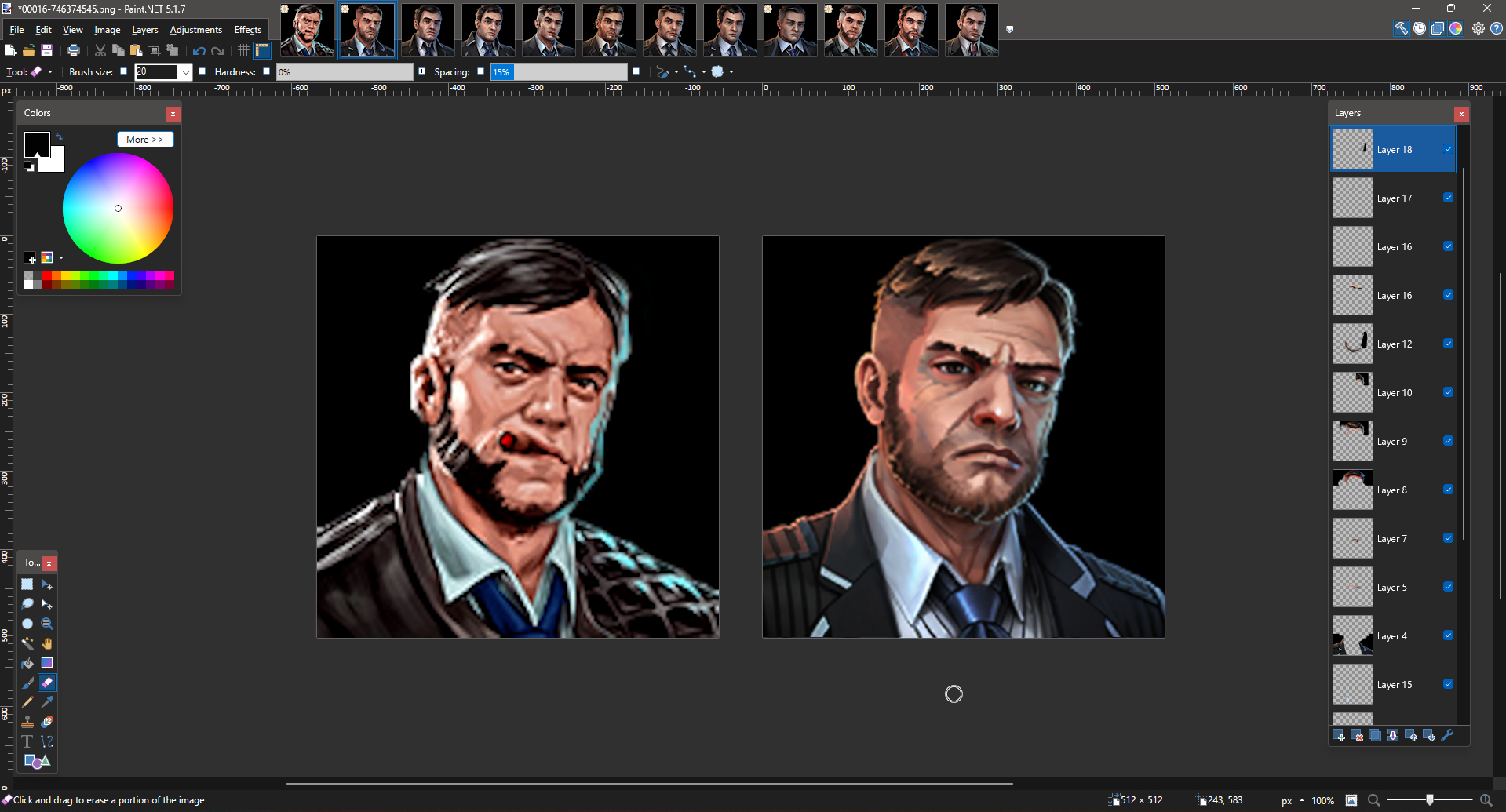Open layer properties wrench icon
1506x812 pixels.
tap(1448, 735)
